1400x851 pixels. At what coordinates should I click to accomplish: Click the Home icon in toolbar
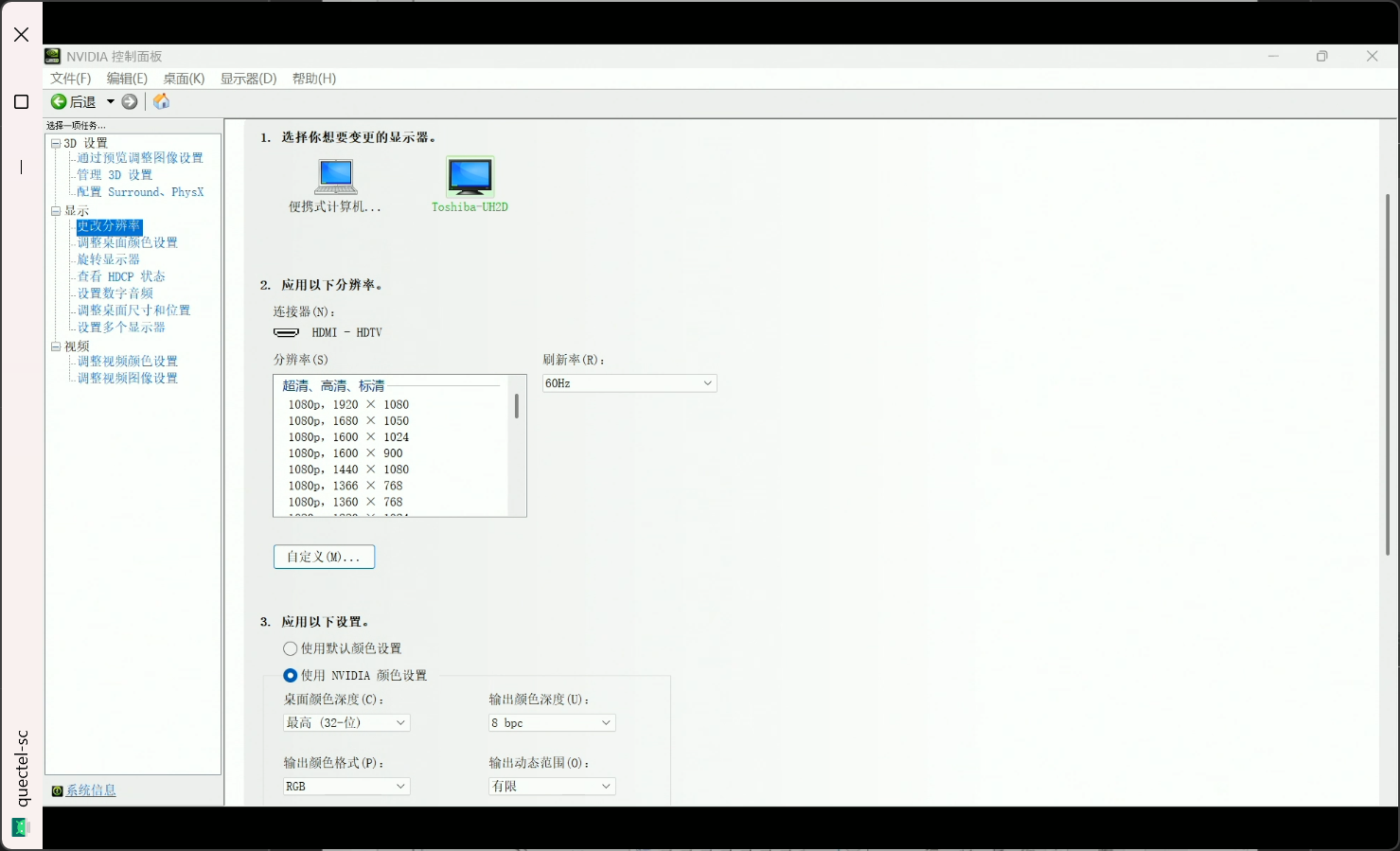tap(162, 101)
